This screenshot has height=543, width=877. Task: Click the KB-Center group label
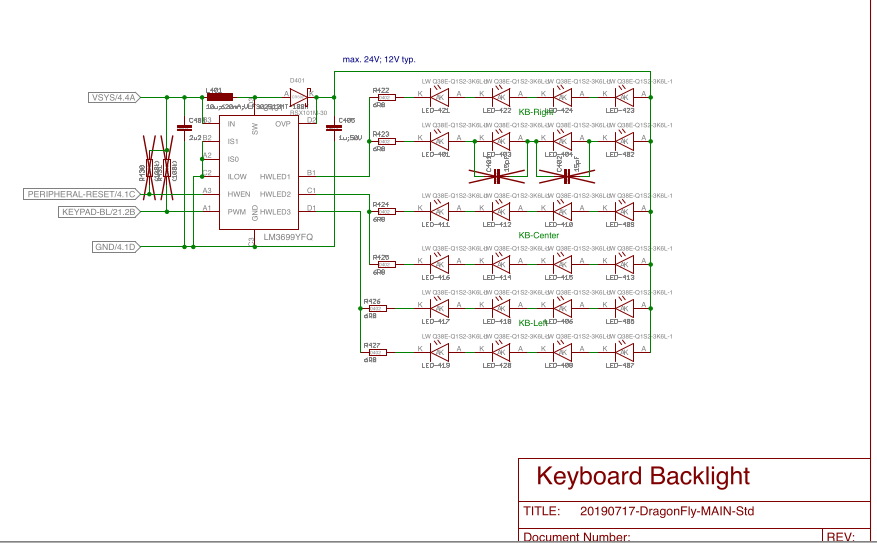pyautogui.click(x=538, y=235)
